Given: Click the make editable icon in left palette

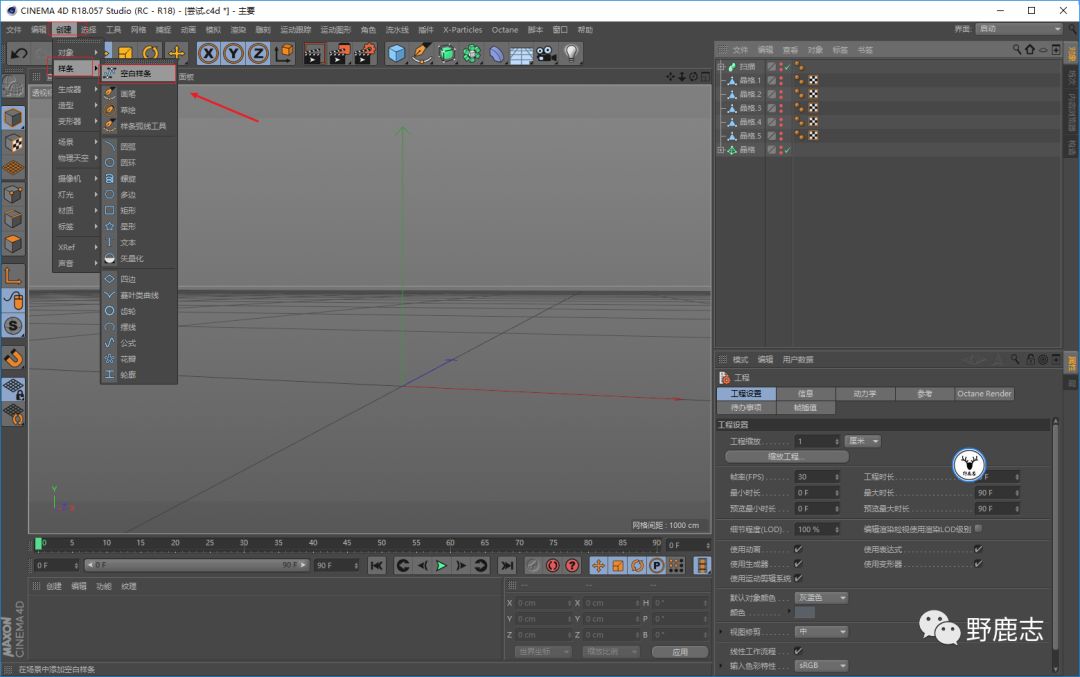Looking at the screenshot, I should pyautogui.click(x=13, y=86).
